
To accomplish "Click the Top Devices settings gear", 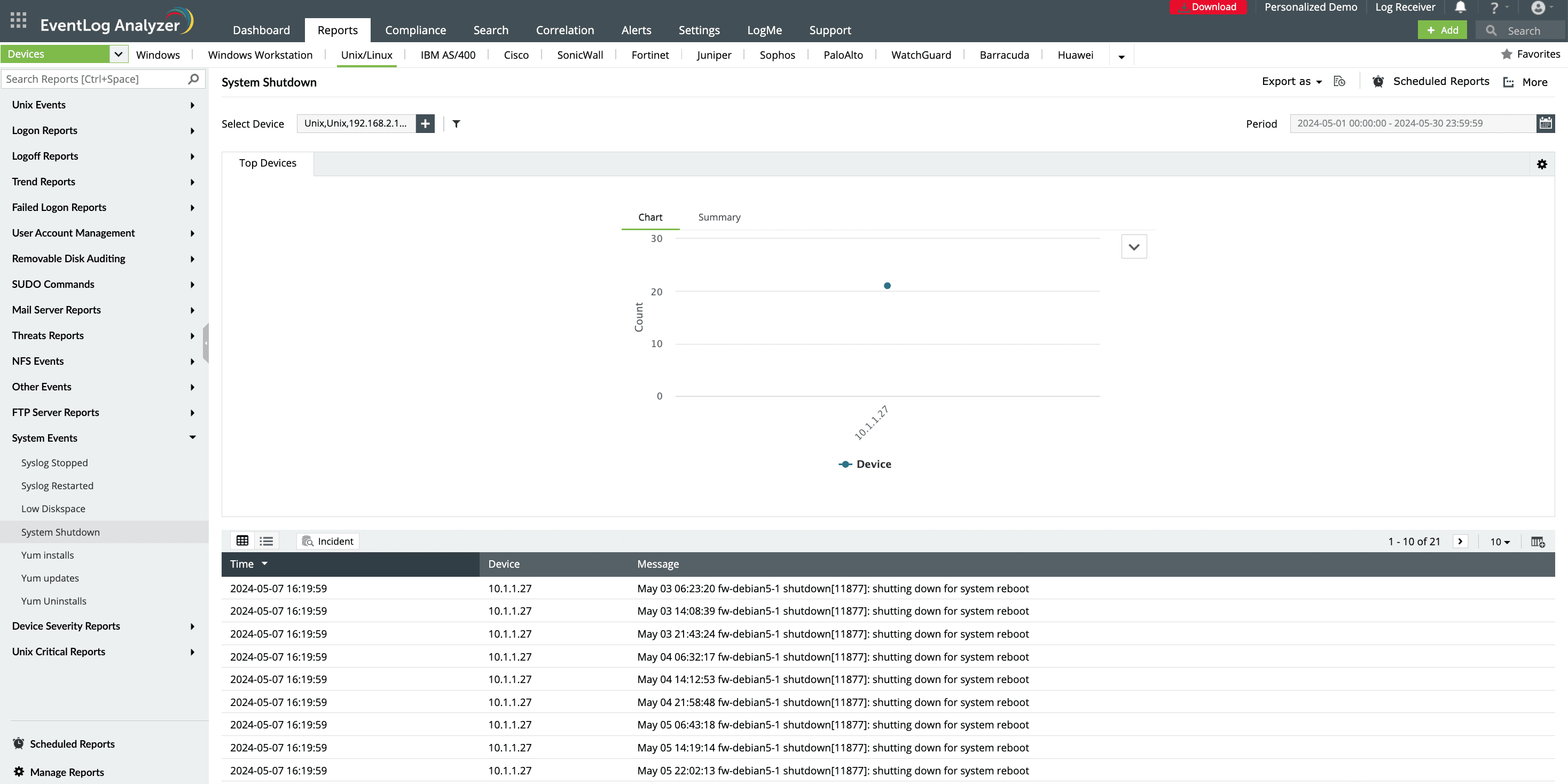I will [1541, 164].
